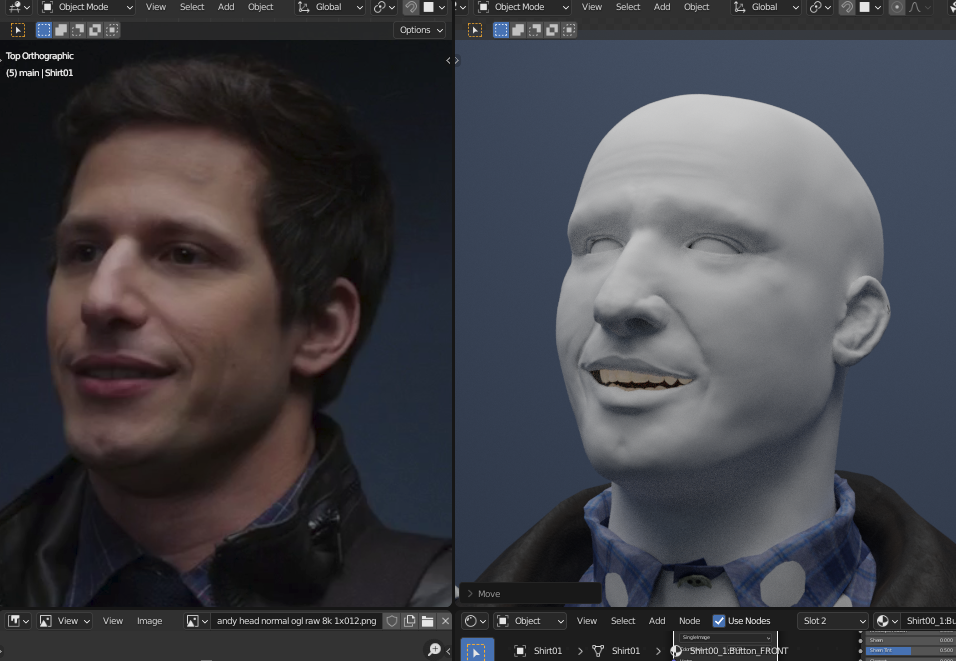Browse materials with the sphere material icon
The width and height of the screenshot is (956, 661).
coord(887,621)
